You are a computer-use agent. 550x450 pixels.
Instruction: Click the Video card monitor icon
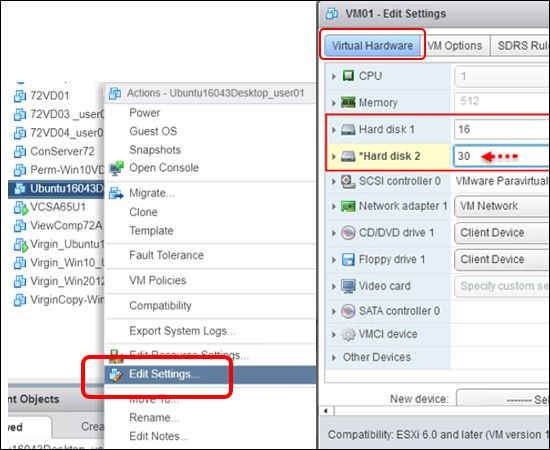point(348,286)
